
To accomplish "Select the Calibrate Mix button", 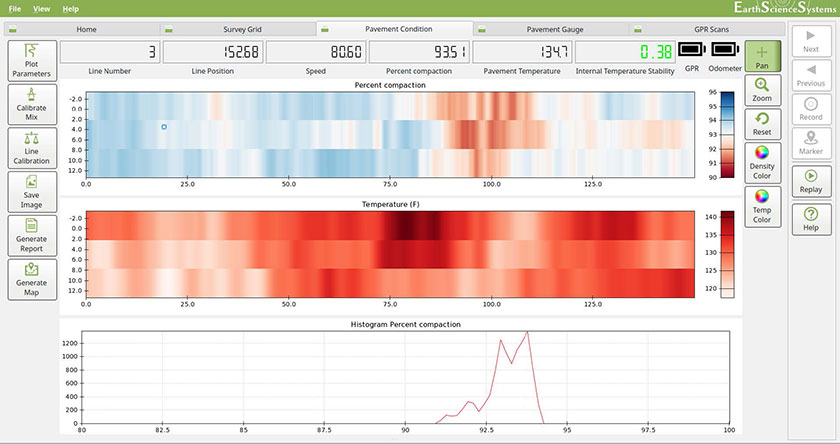I will 32,104.
